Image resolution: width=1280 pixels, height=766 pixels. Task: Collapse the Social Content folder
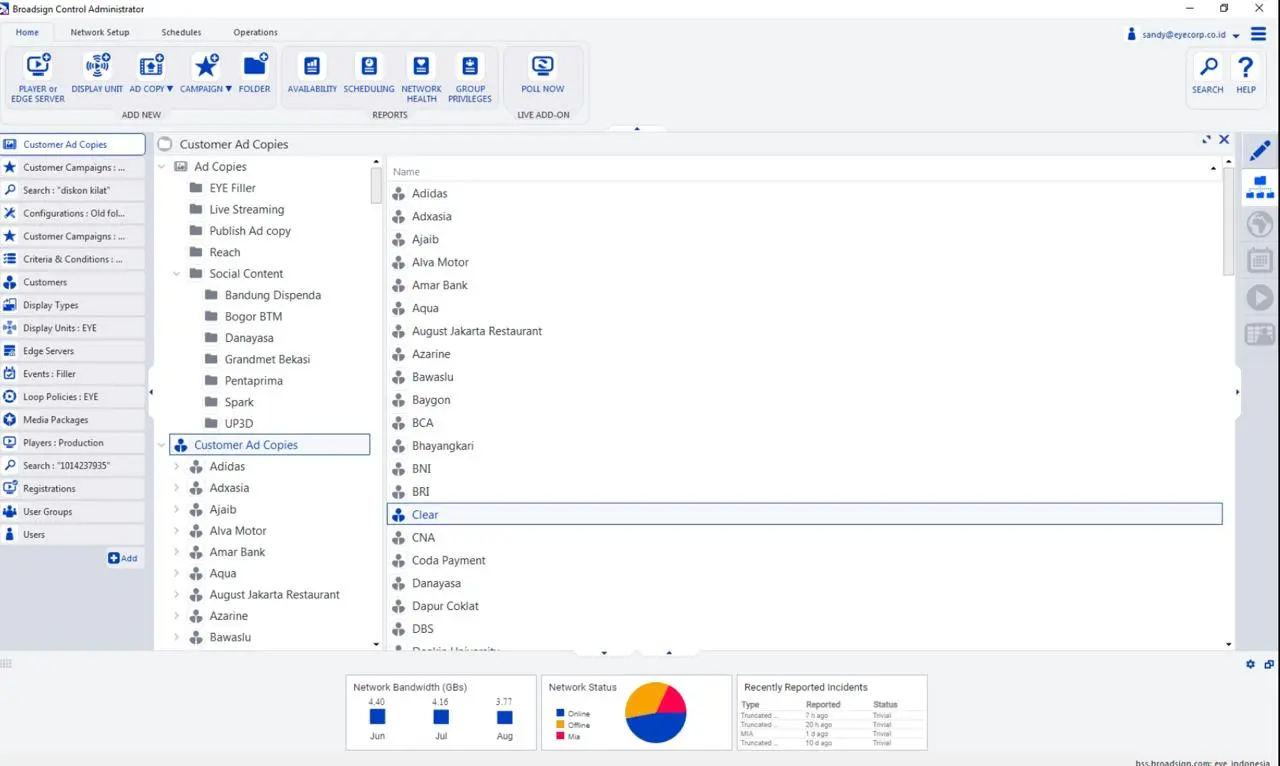pos(177,274)
